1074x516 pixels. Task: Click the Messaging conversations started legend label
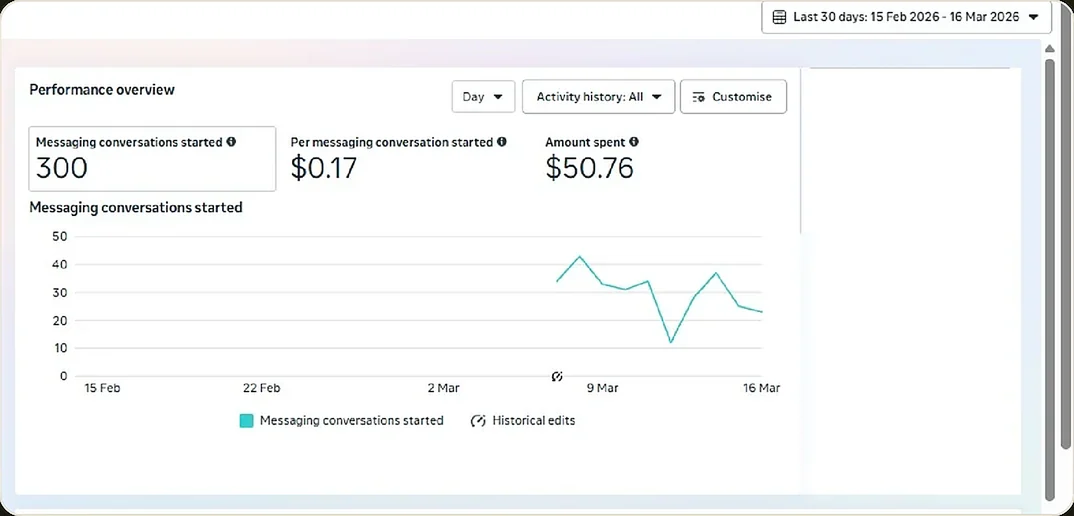[351, 421]
